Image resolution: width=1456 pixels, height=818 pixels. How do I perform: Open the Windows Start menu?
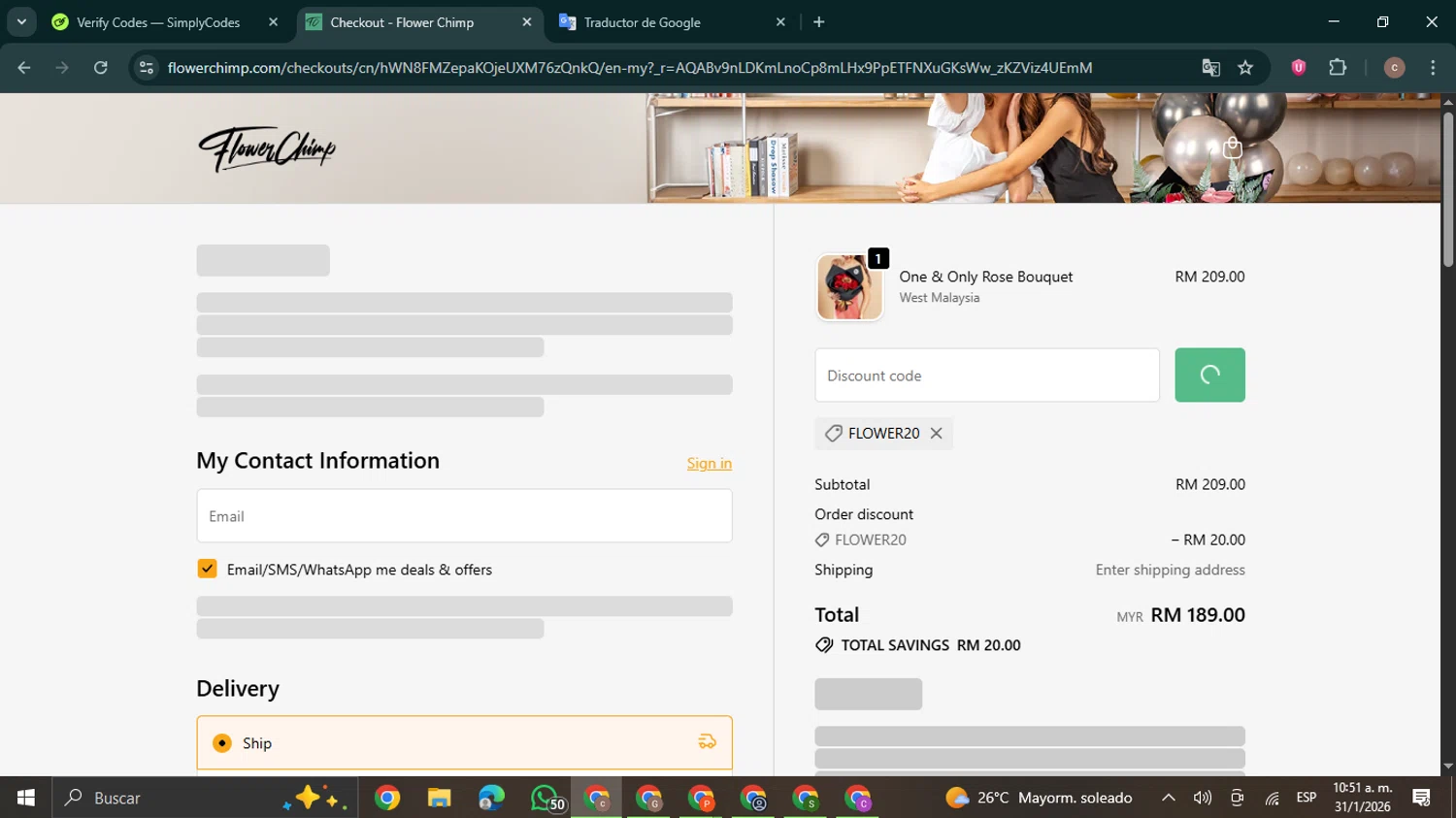pyautogui.click(x=26, y=798)
